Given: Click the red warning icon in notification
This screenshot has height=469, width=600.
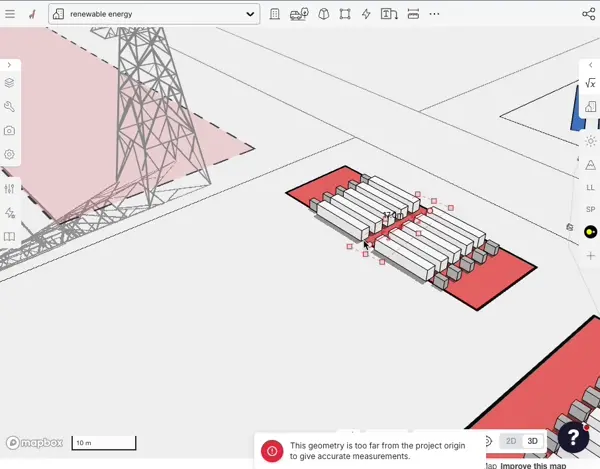Looking at the screenshot, I should pyautogui.click(x=272, y=451).
